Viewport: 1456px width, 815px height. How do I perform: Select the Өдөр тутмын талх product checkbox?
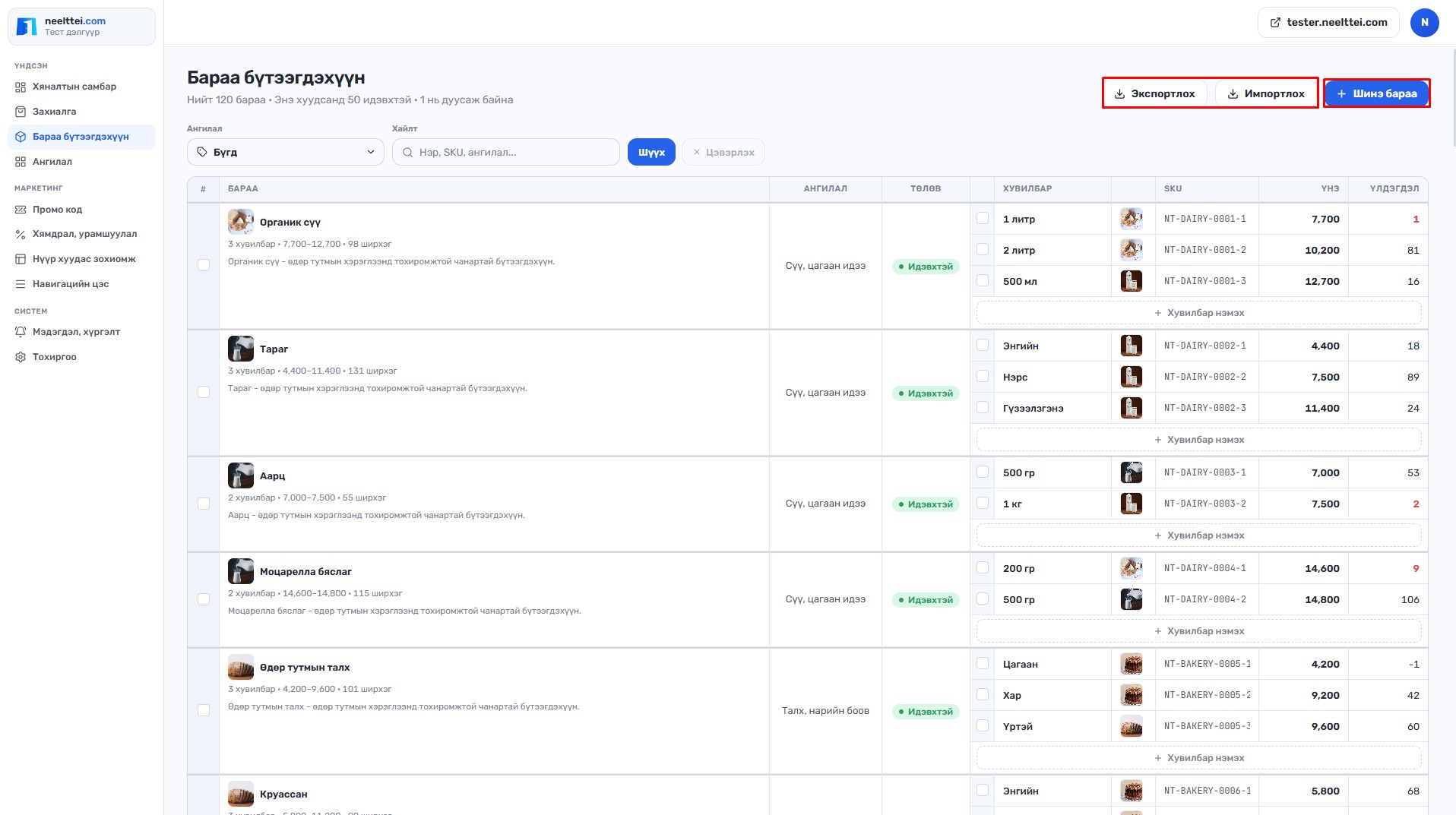(x=204, y=710)
